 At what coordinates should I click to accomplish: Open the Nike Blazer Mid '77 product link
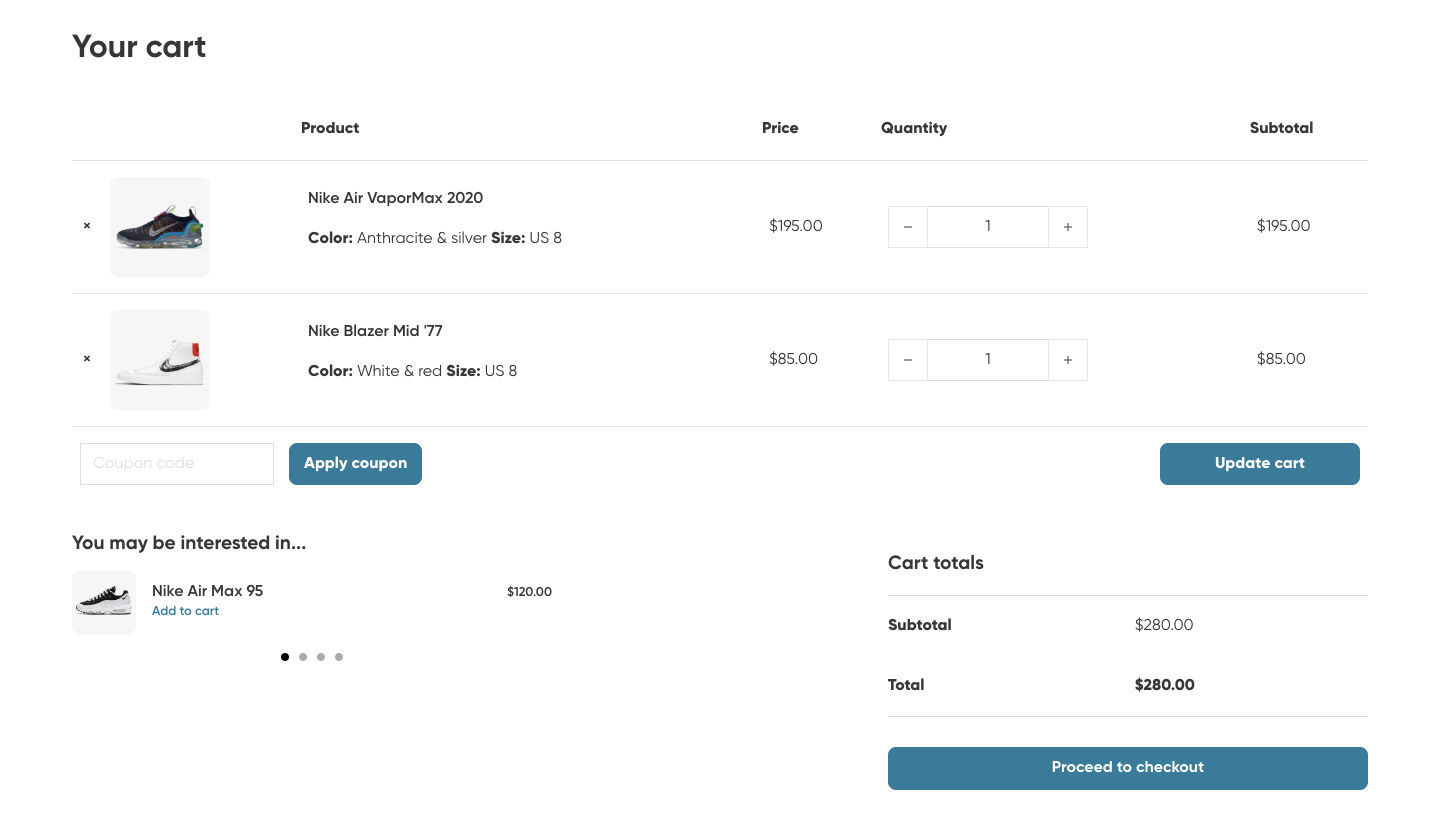[x=375, y=331]
